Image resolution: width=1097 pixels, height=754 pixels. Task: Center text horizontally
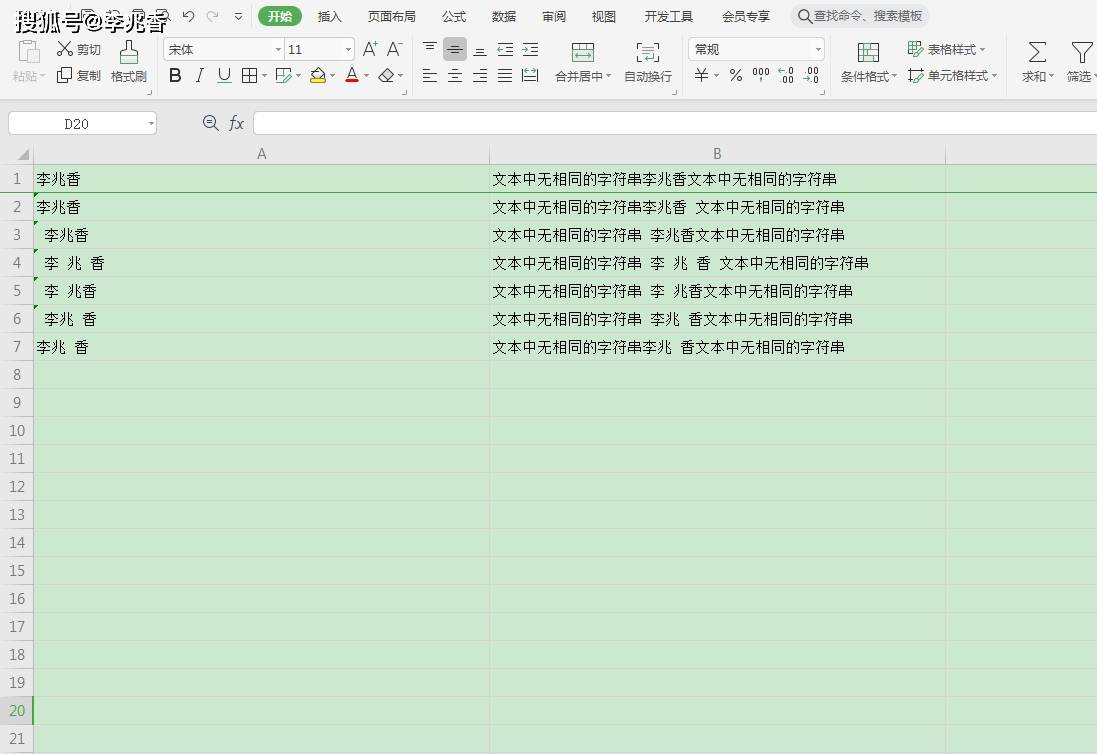pos(455,76)
